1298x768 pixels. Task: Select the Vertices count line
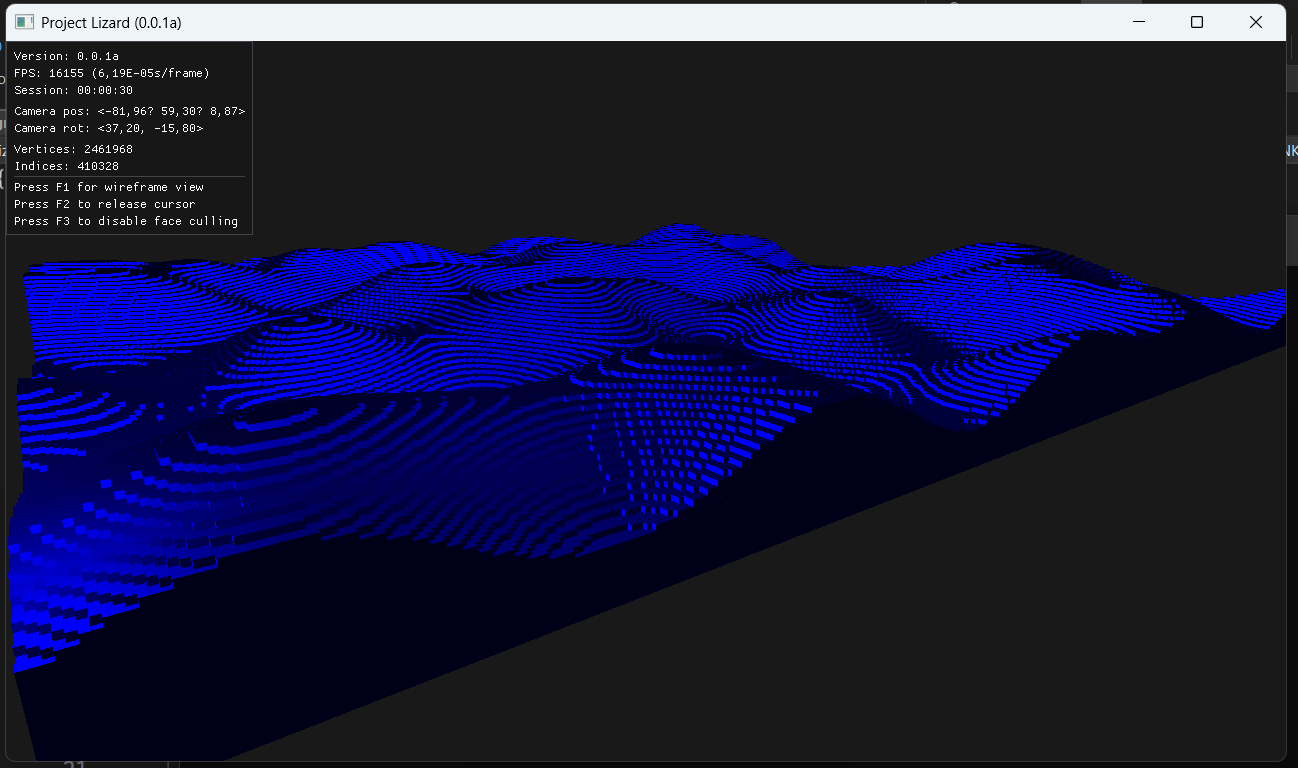click(x=73, y=149)
